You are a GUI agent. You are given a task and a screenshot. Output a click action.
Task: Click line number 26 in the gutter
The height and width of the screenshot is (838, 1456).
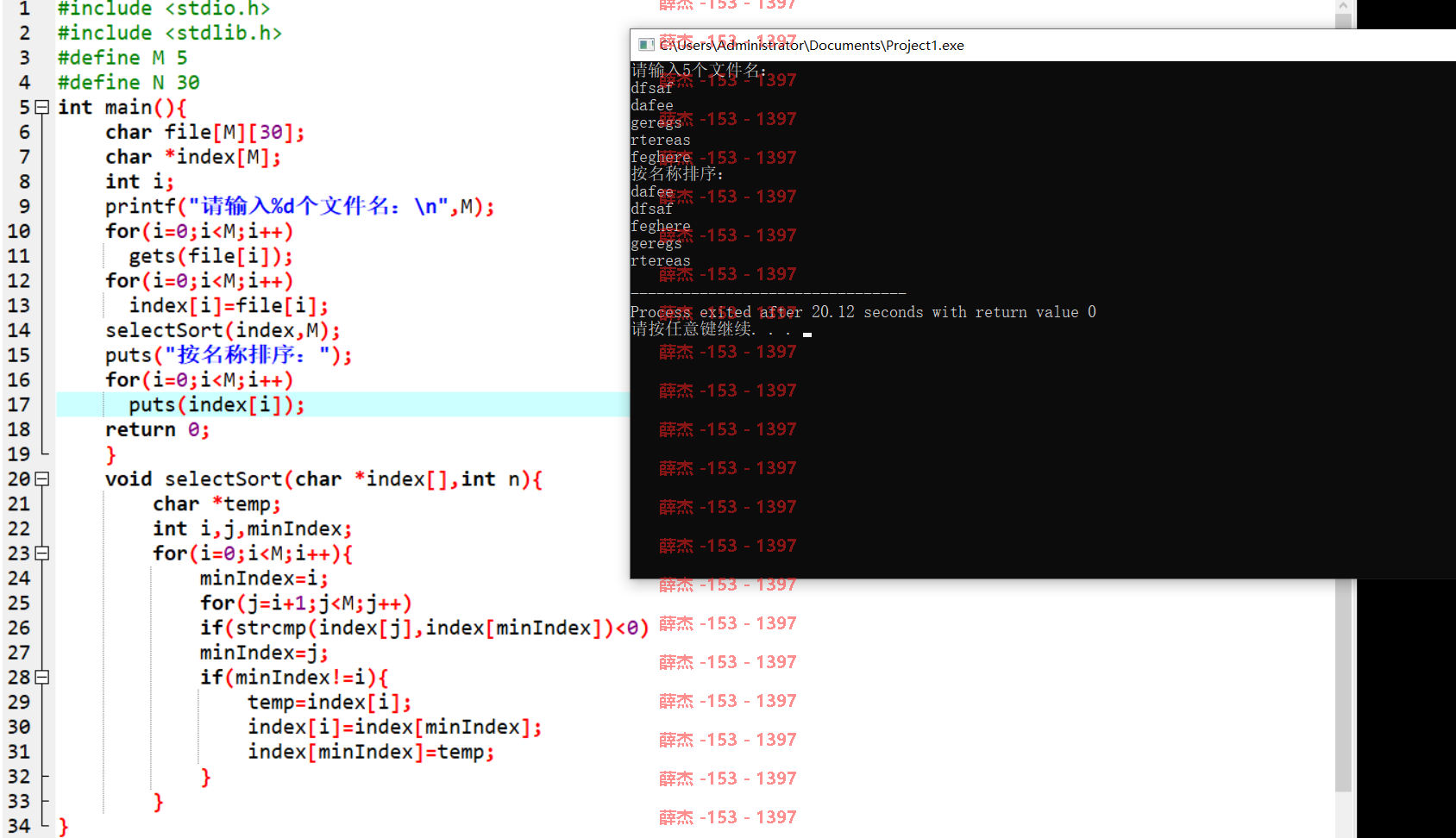pos(19,628)
